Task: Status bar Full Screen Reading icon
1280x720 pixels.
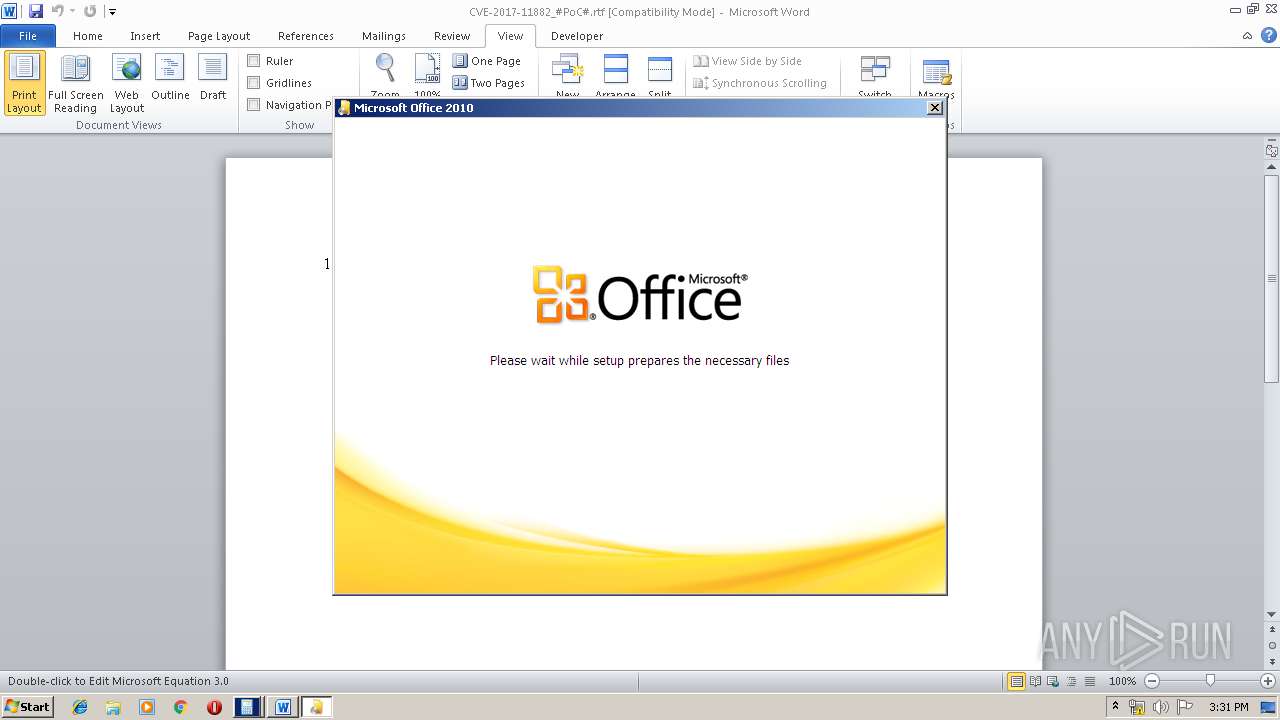Action: [1035, 681]
